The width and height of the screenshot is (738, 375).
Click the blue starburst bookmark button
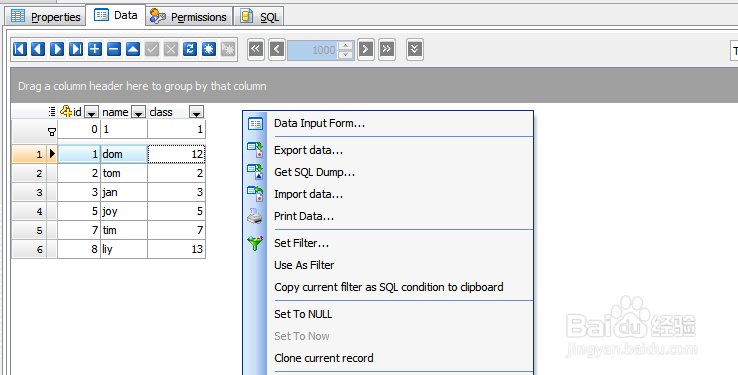209,49
